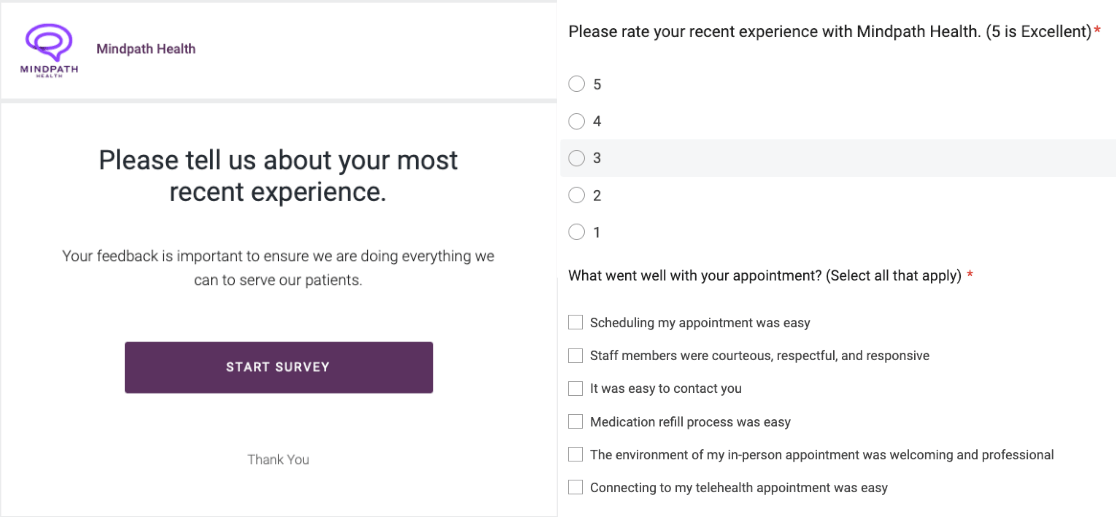Screen dimensions: 1116x517
Task: Click the Mindpath Health header title
Action: pyautogui.click(x=146, y=49)
